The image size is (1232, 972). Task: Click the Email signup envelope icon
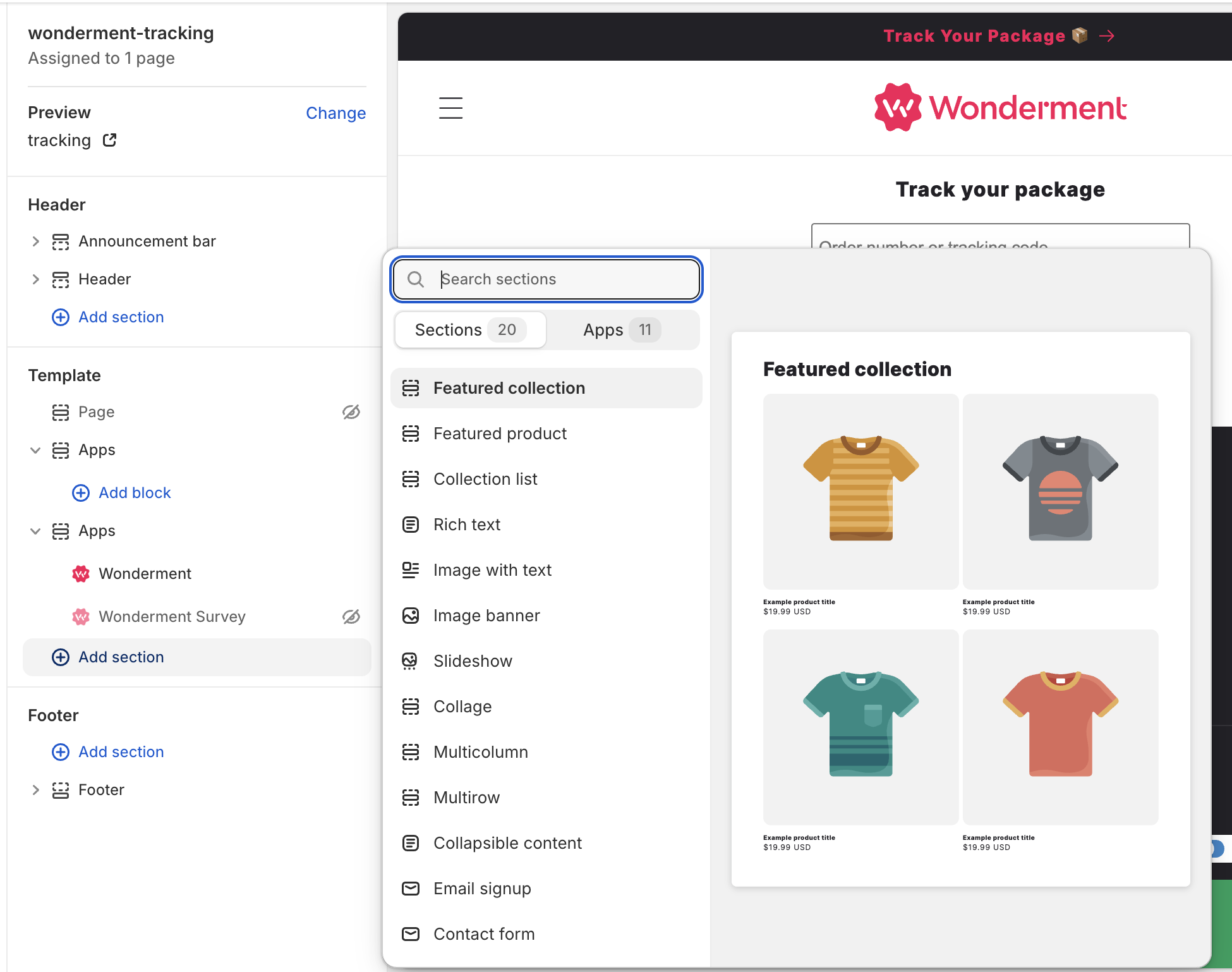pyautogui.click(x=411, y=889)
